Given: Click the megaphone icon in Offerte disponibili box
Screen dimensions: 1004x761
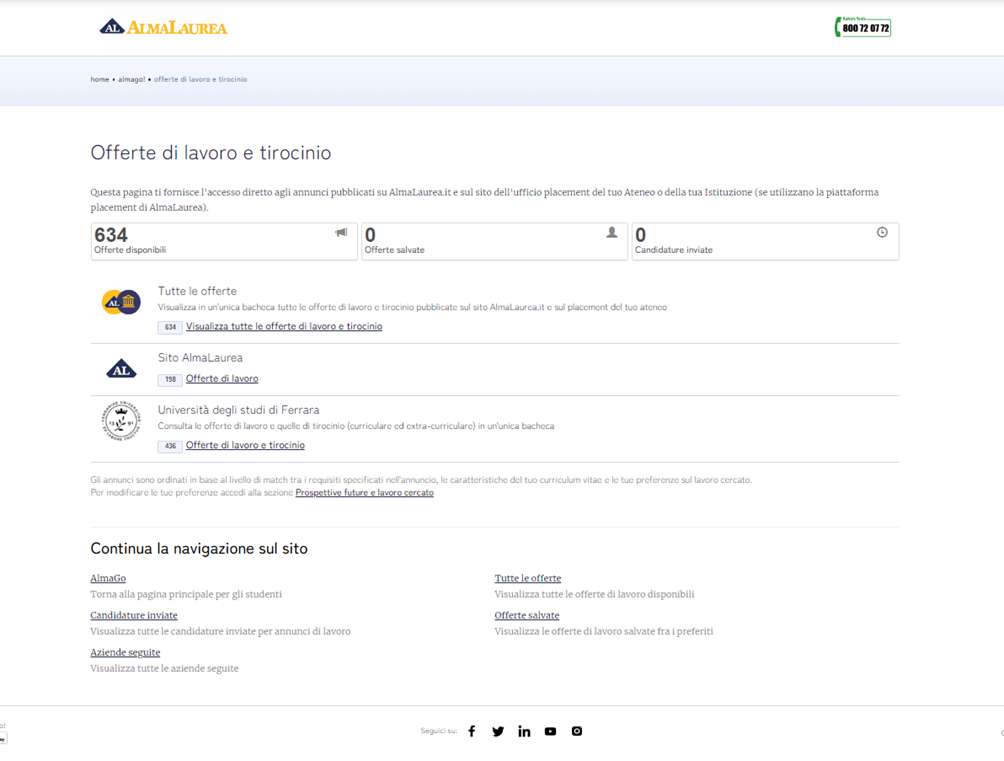Looking at the screenshot, I should pos(341,233).
